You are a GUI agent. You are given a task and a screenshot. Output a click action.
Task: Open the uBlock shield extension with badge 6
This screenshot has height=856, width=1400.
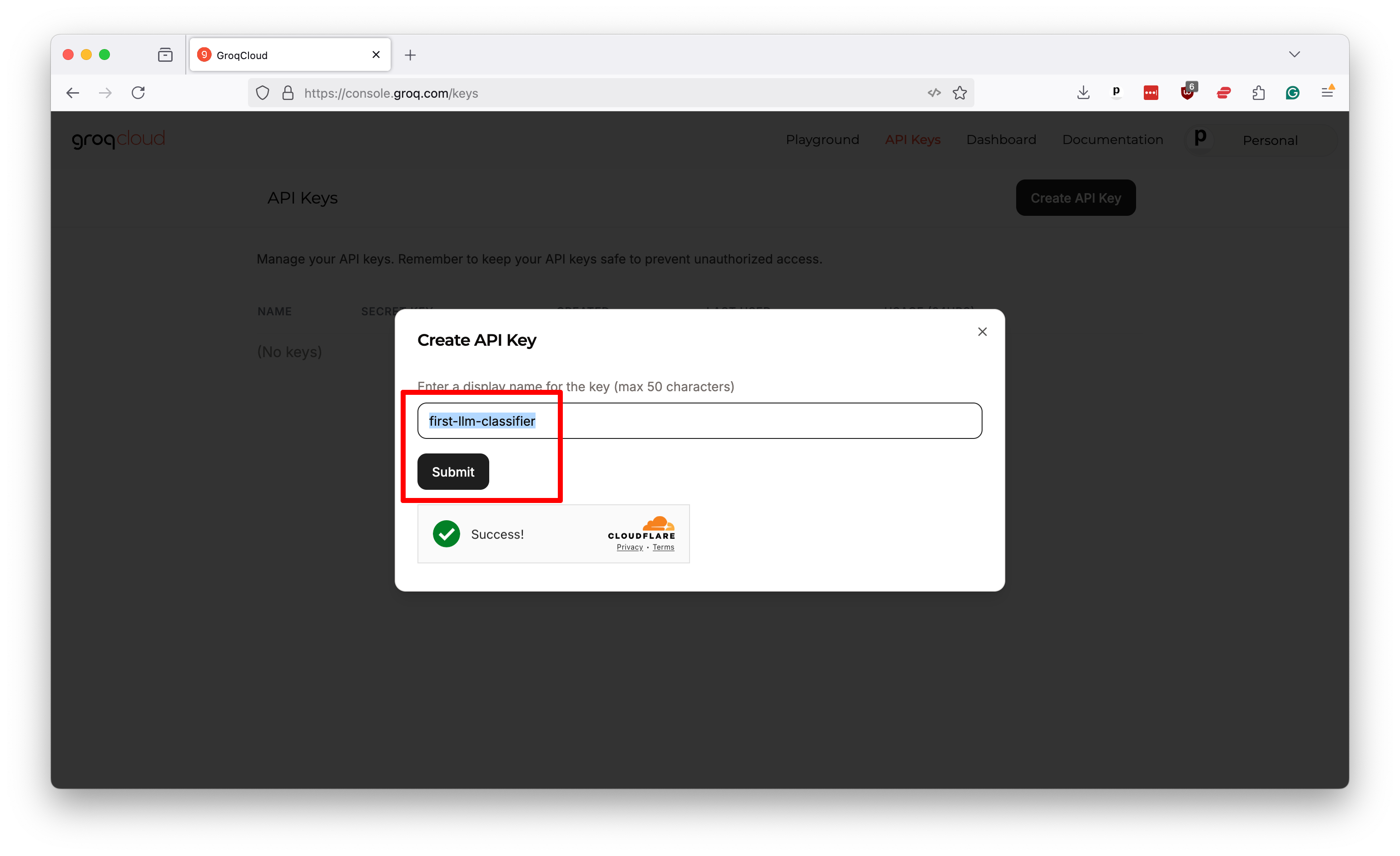click(1188, 91)
